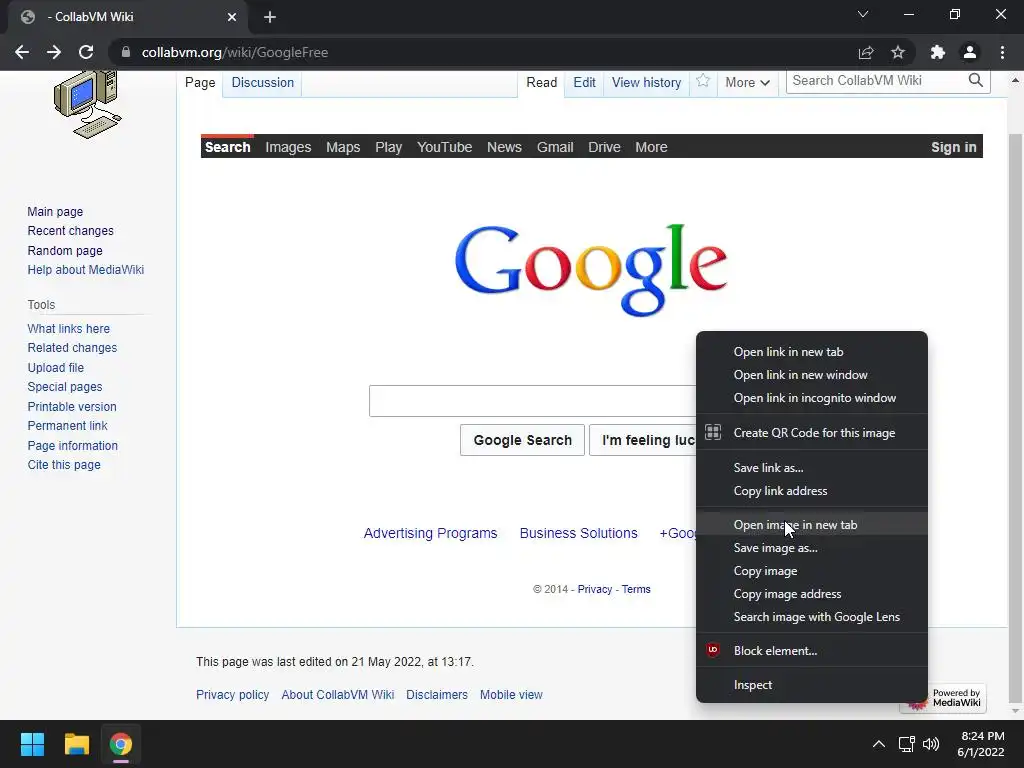This screenshot has height=768, width=1024.
Task: Choose Open link in new tab
Action: (x=812, y=352)
